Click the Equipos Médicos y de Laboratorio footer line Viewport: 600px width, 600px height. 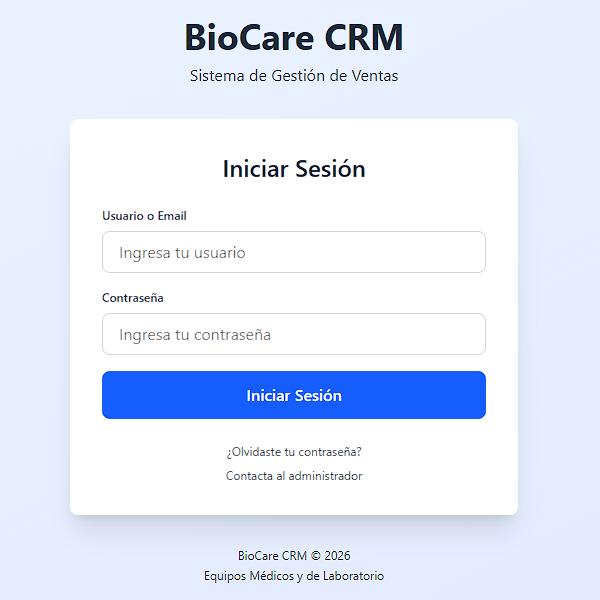tap(294, 576)
